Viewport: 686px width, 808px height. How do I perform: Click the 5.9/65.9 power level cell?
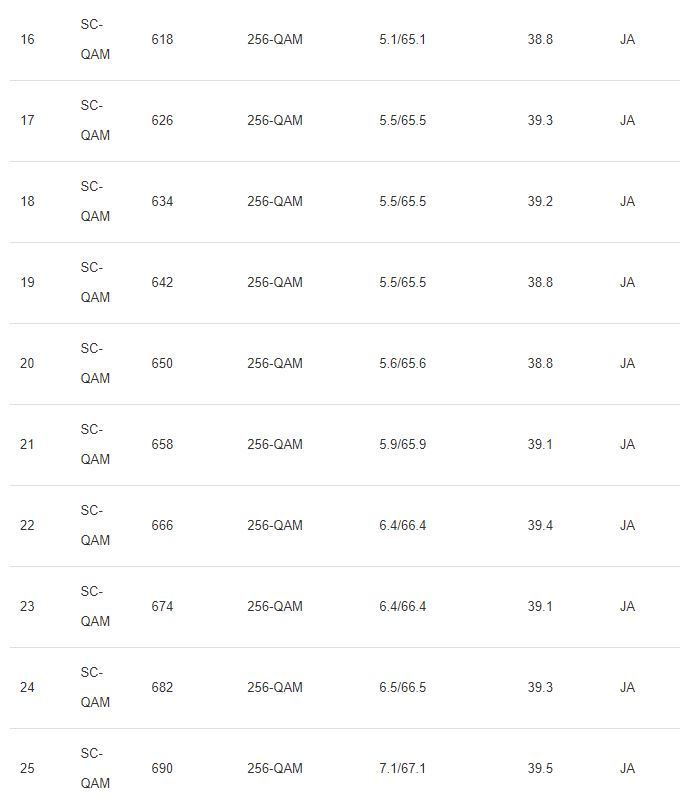(x=402, y=445)
